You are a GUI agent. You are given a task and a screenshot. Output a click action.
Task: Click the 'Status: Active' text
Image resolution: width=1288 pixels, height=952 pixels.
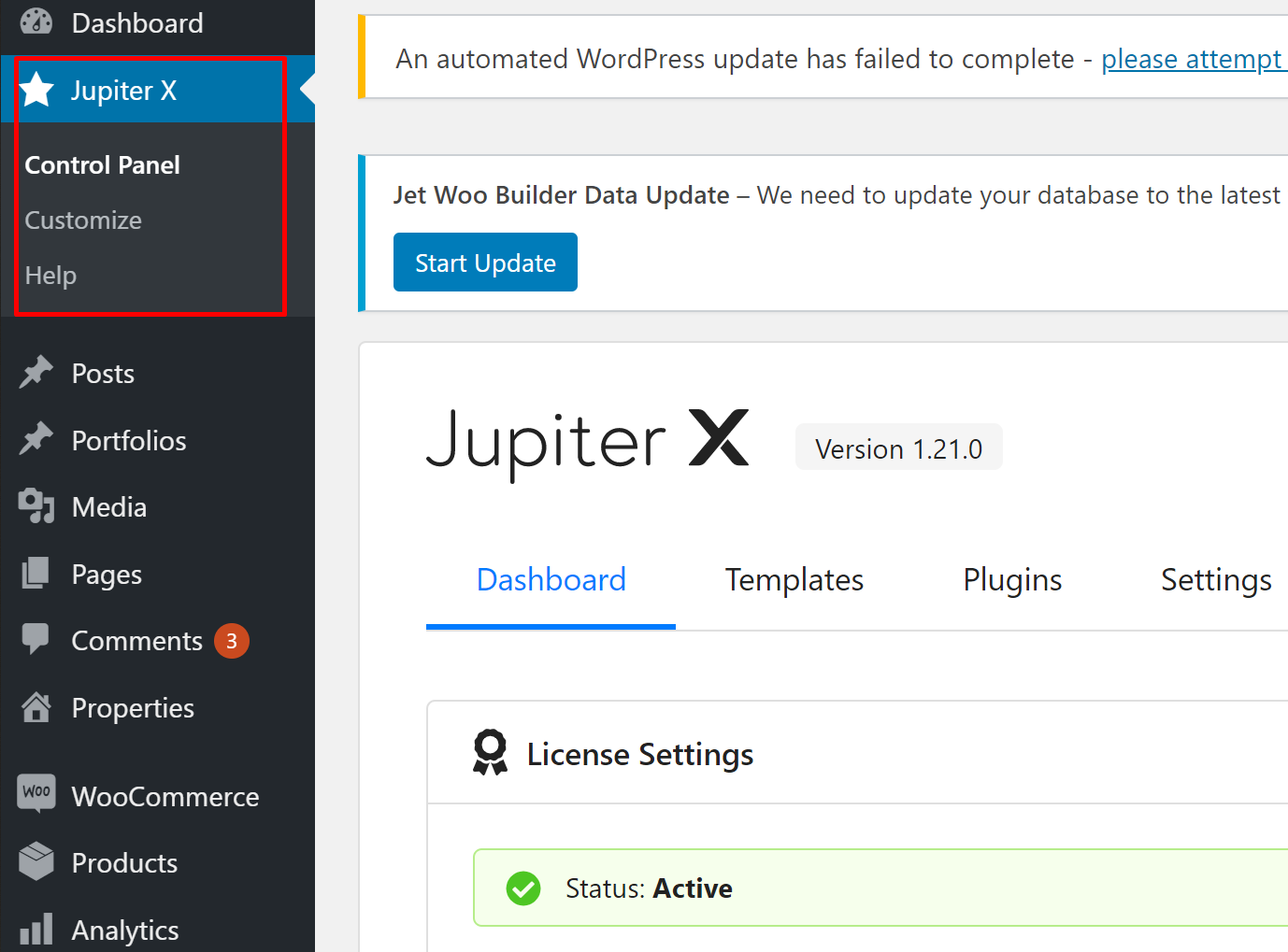649,888
